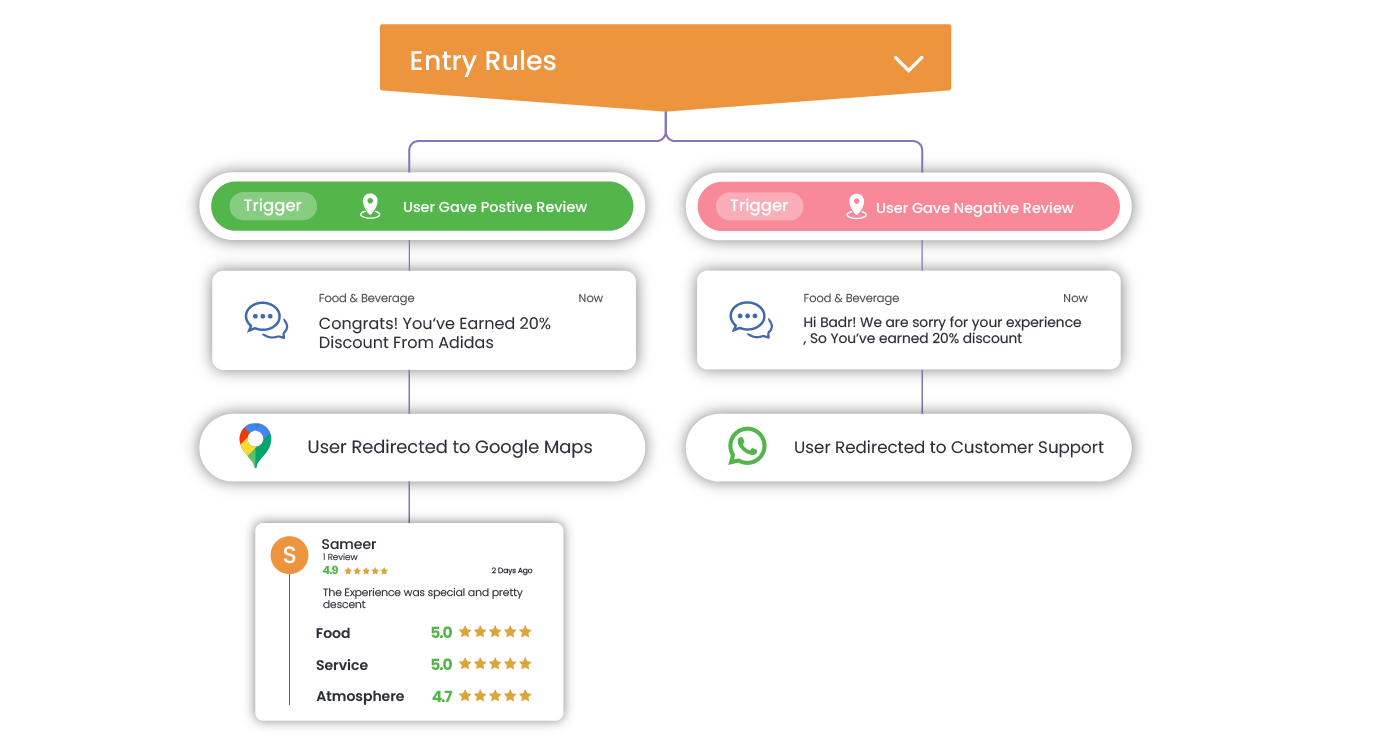The height and width of the screenshot is (745, 1391).
Task: Click the stars in the Service row
Action: click(495, 664)
